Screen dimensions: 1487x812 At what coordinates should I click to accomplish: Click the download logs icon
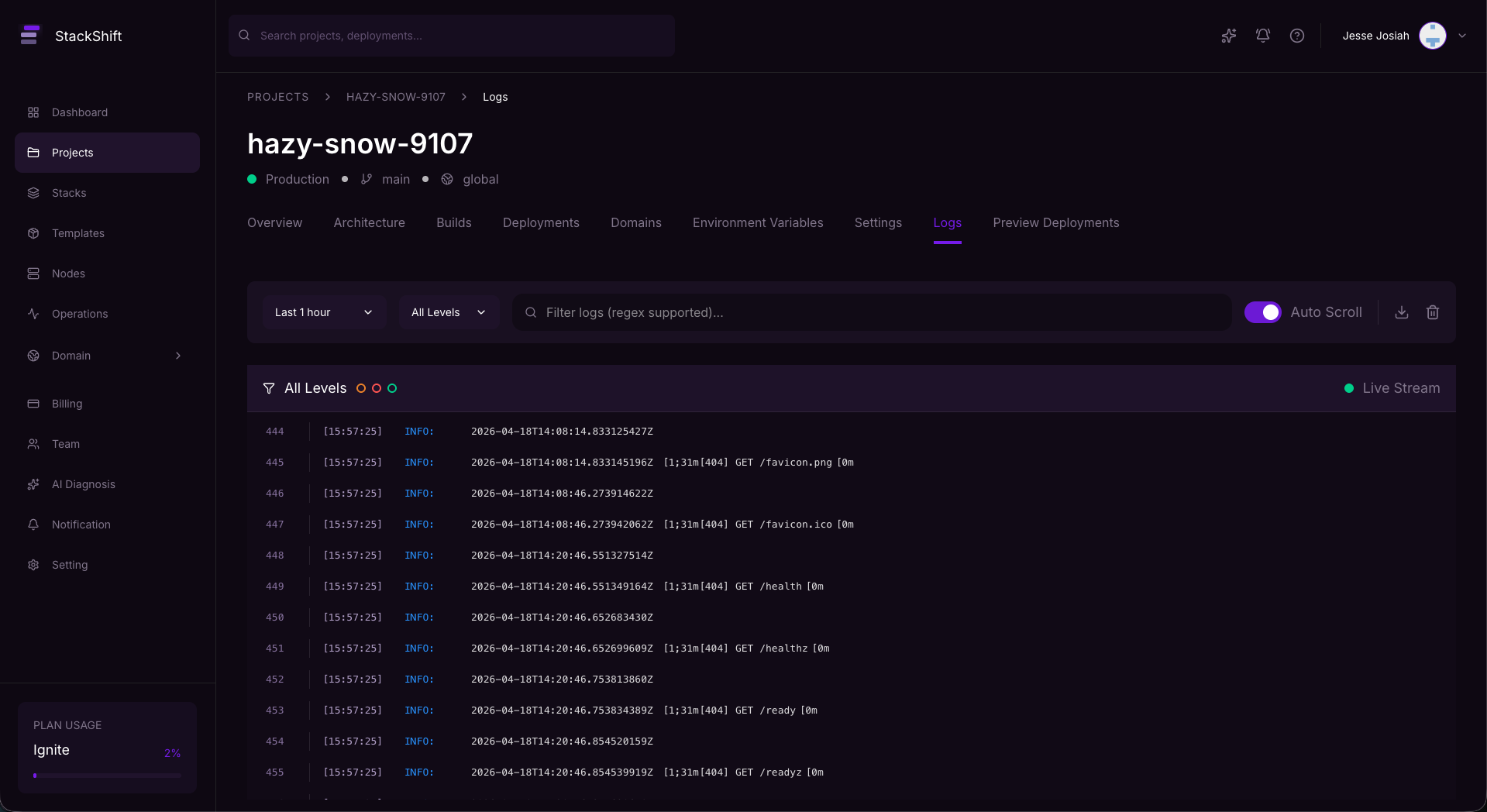coord(1401,312)
